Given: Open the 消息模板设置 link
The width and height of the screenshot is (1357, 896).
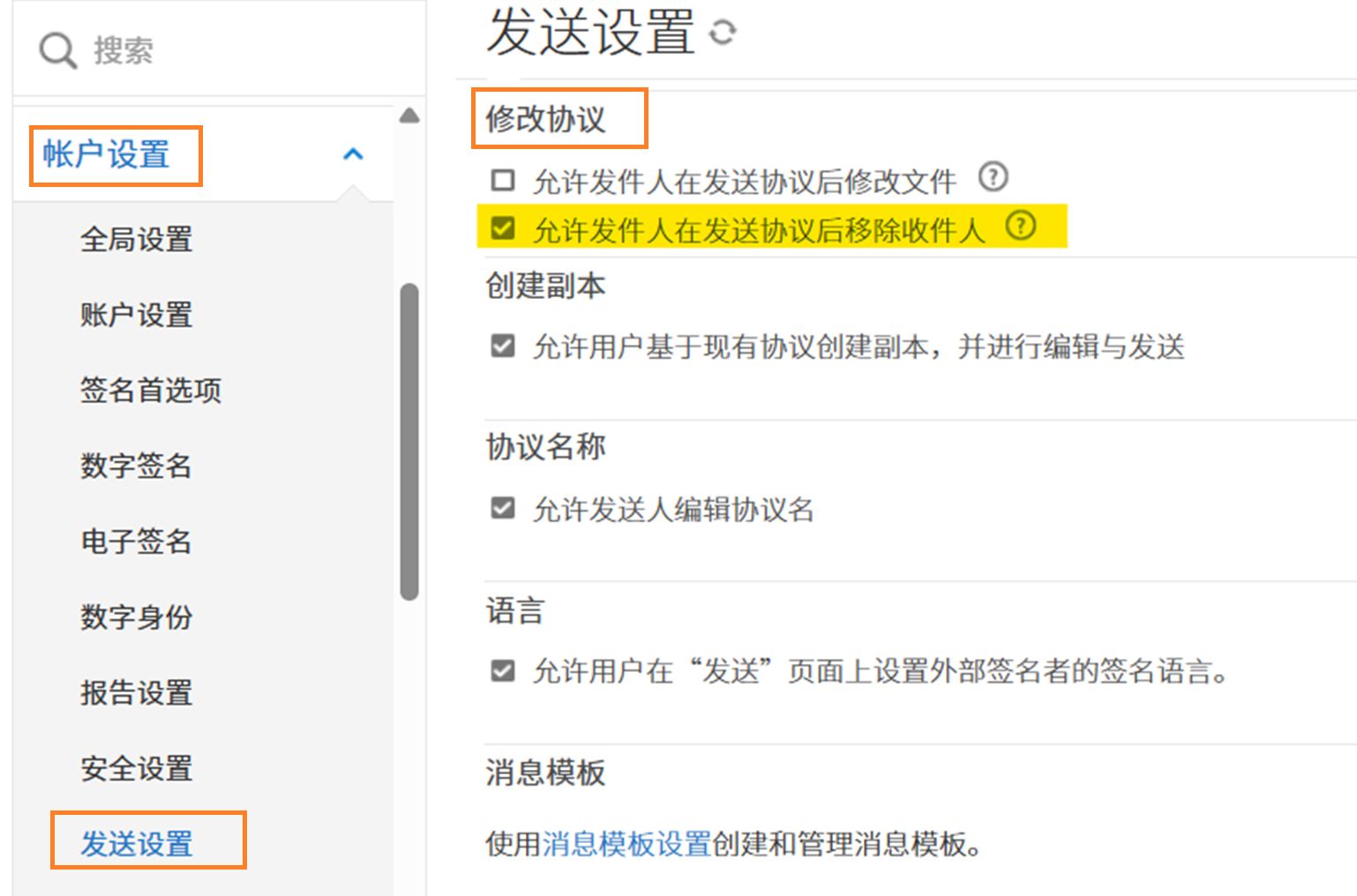Looking at the screenshot, I should click(625, 844).
